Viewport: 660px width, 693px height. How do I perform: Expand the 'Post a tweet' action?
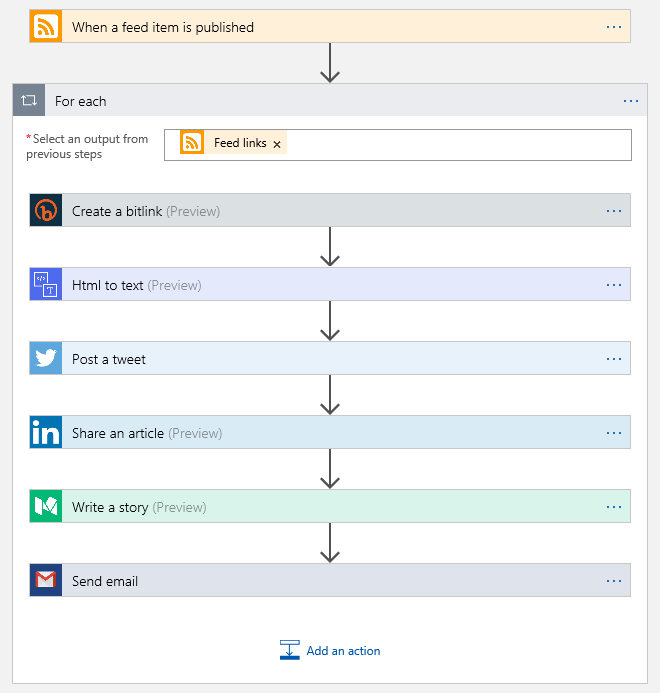(330, 358)
